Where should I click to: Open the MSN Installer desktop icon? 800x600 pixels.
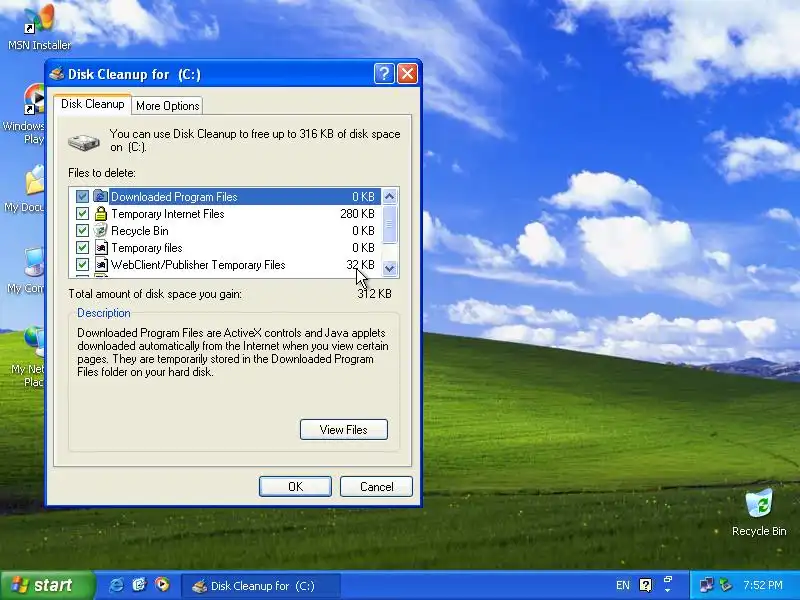(x=39, y=28)
